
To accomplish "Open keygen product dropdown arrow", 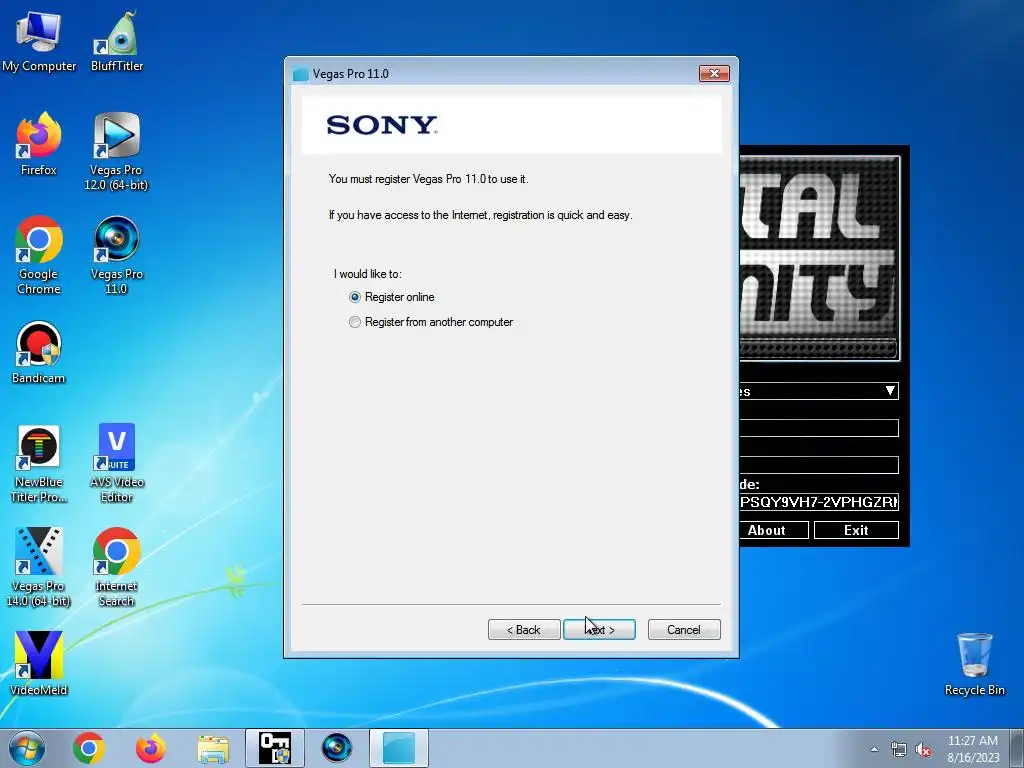I will [889, 391].
